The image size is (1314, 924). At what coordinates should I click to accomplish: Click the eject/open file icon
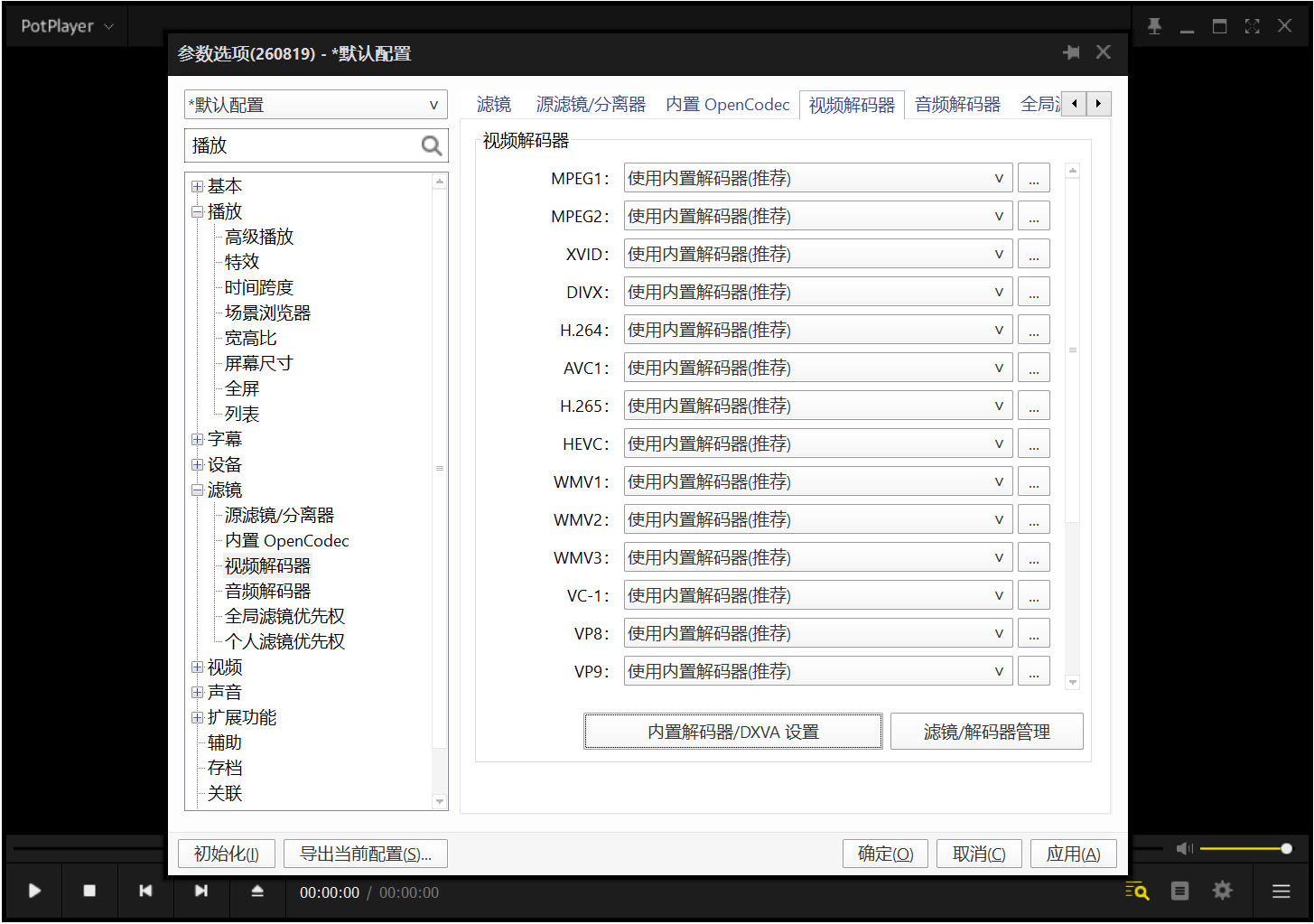257,891
